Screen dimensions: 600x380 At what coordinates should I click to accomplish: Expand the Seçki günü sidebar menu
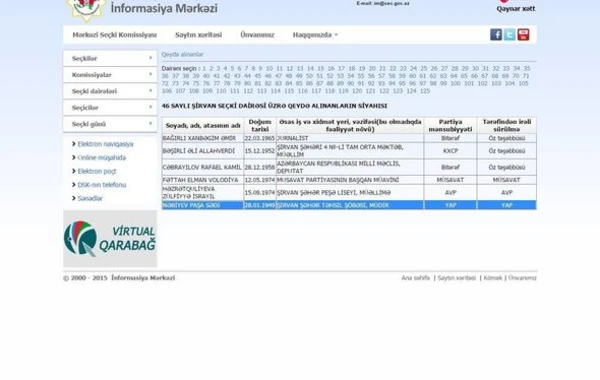pyautogui.click(x=110, y=124)
